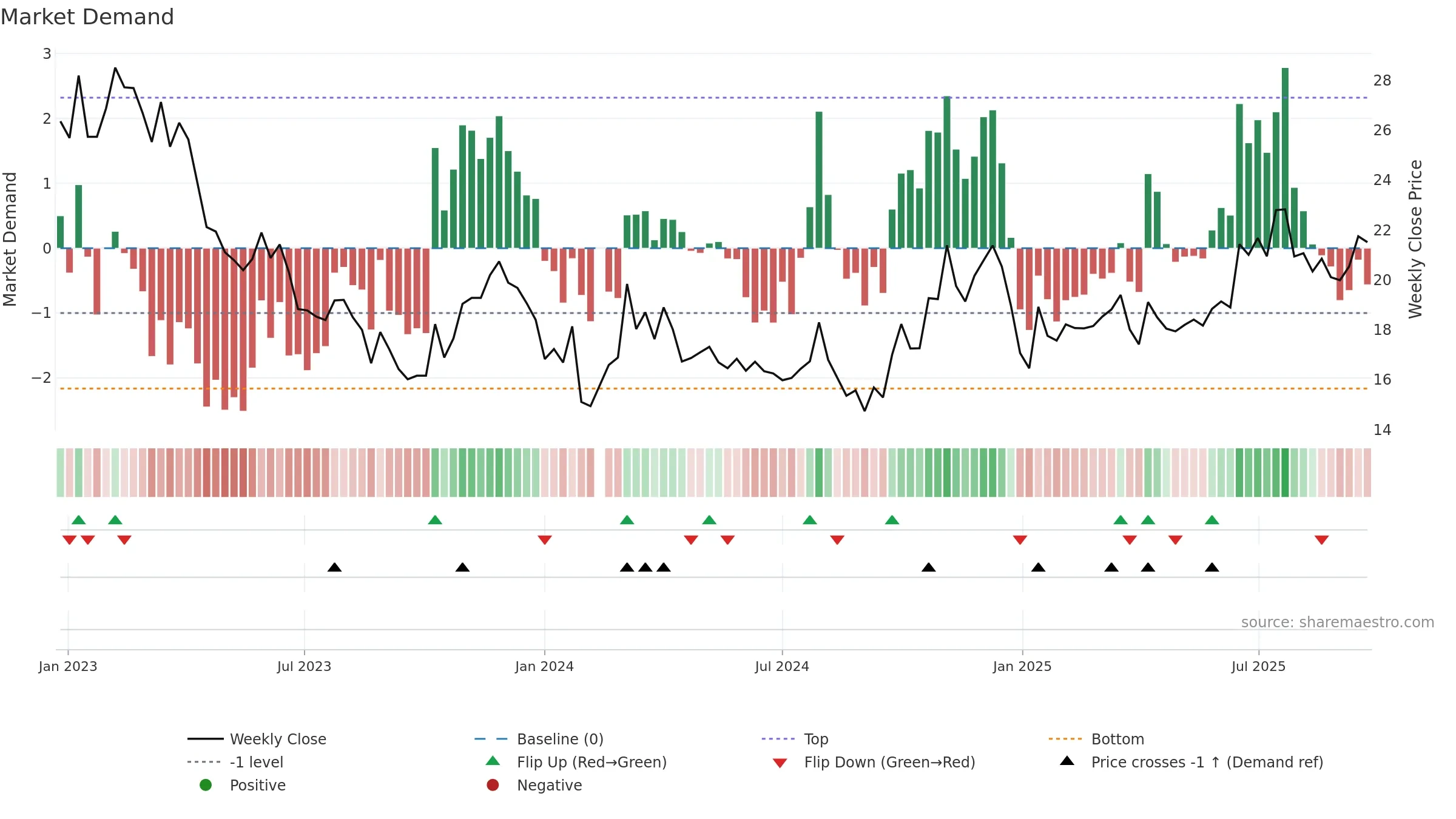
Task: Click the Positive legend green dot
Action: pyautogui.click(x=206, y=785)
